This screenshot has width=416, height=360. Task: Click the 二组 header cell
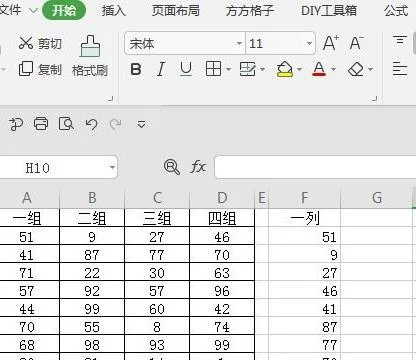point(92,218)
